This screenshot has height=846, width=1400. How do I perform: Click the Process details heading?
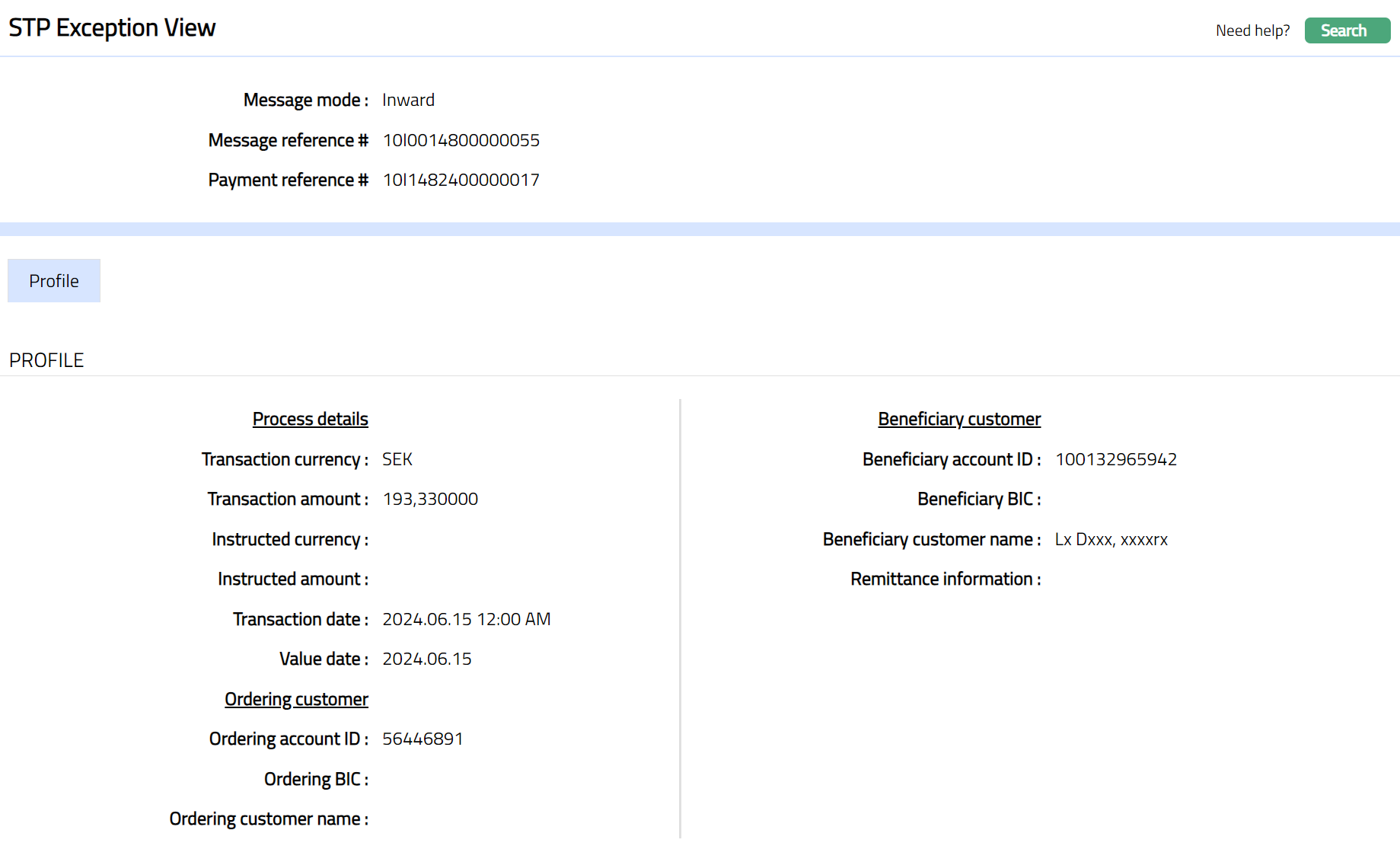[x=310, y=420]
